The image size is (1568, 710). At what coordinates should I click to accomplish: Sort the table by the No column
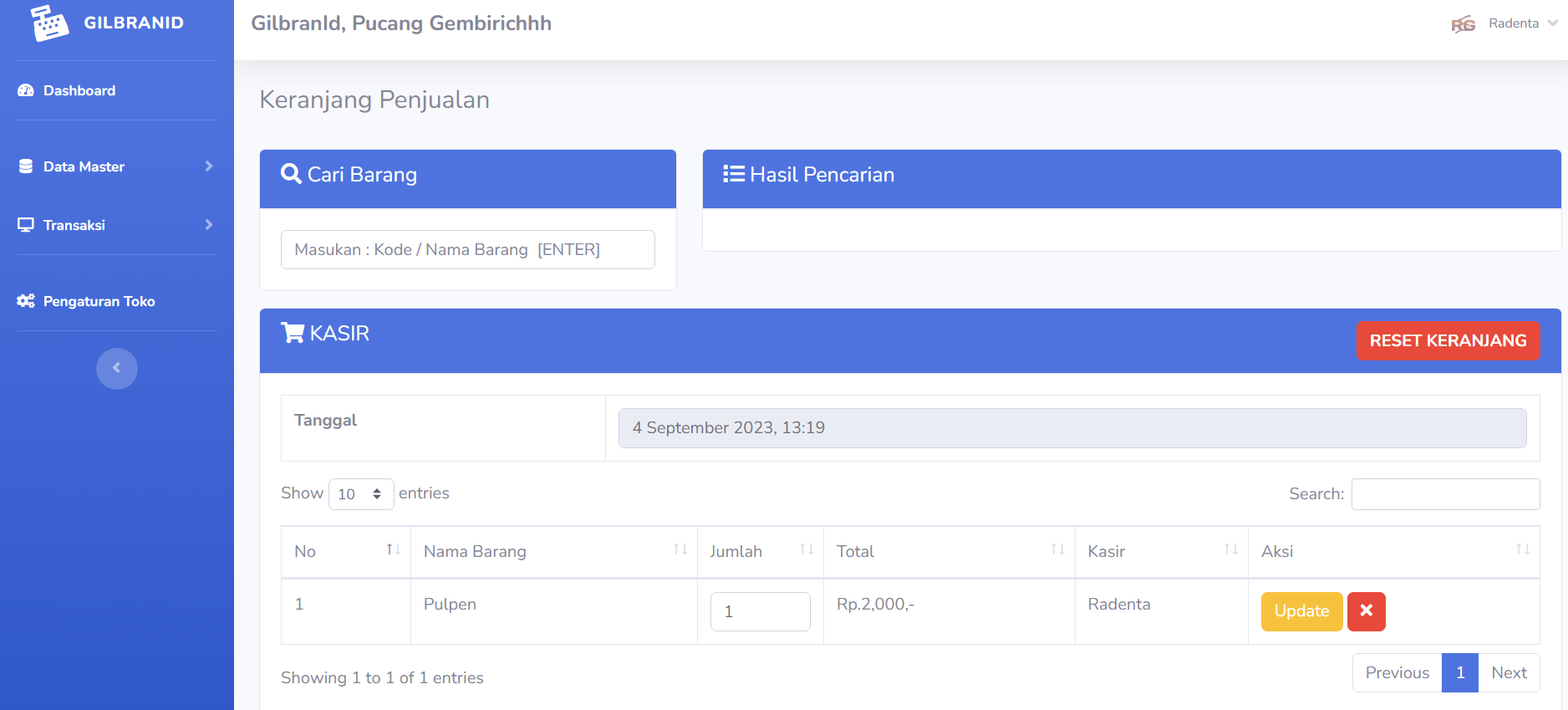click(393, 549)
